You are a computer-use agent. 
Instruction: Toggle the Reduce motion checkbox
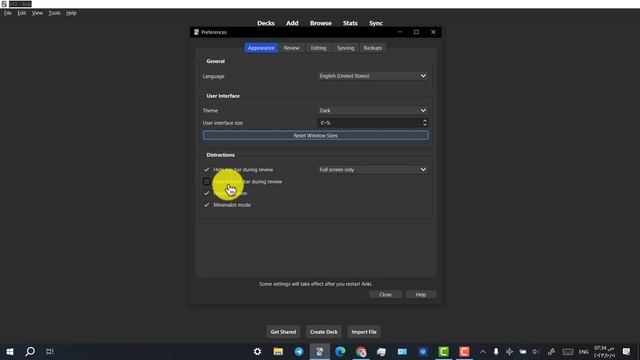point(207,193)
